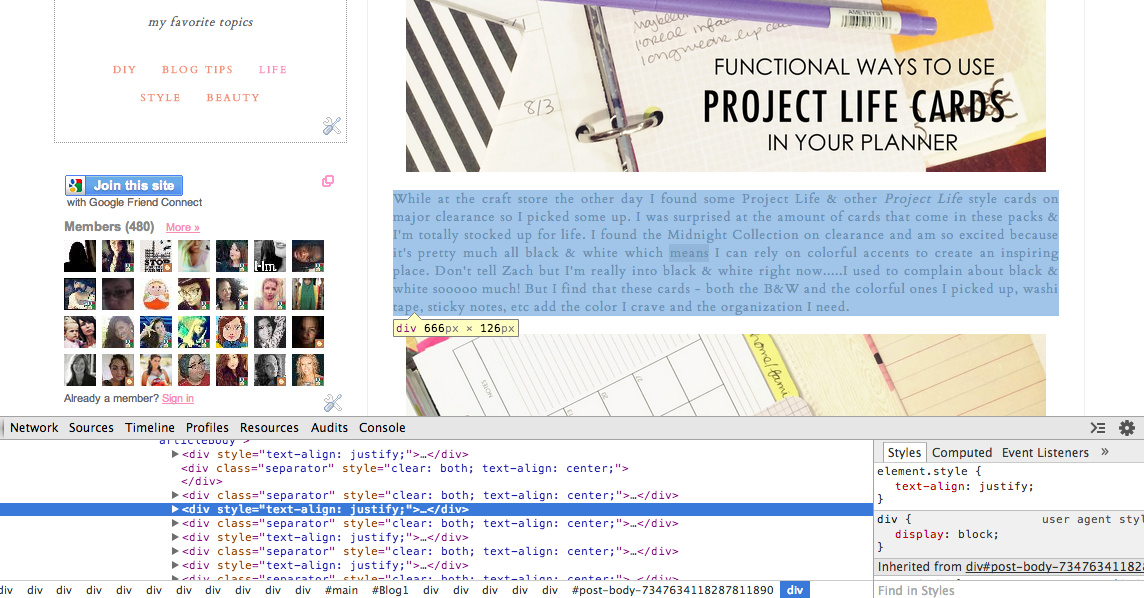Click the #main breadcrumb item

[341, 590]
